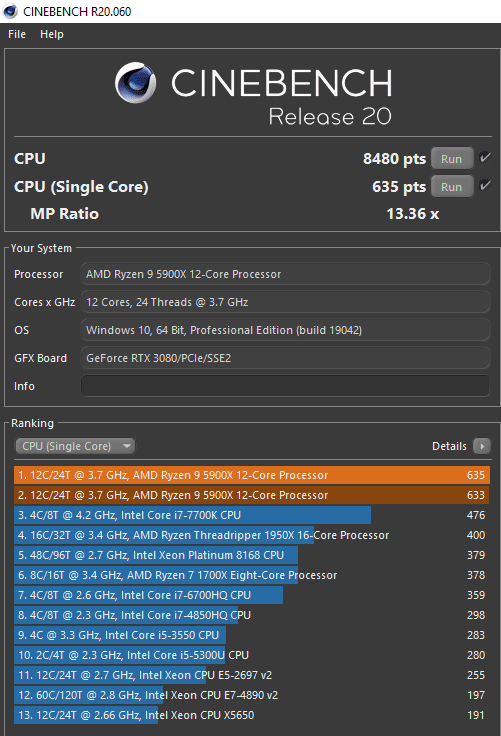Open the File menu
The image size is (501, 736).
tap(17, 34)
